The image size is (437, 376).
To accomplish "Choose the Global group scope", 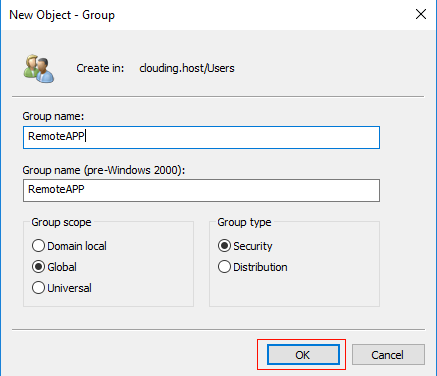I will [x=54, y=267].
